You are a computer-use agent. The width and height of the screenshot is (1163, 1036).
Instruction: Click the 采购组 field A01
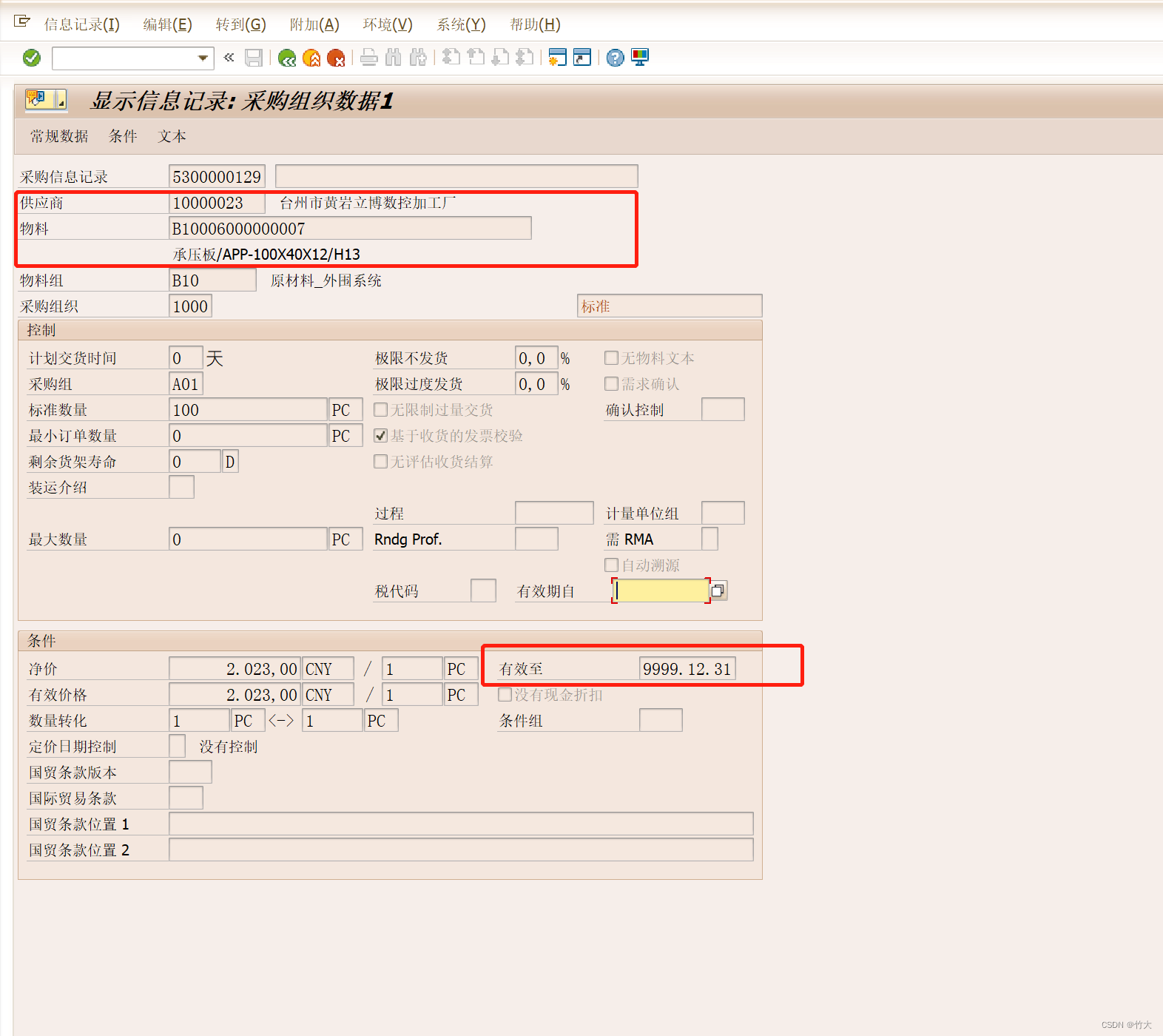pyautogui.click(x=186, y=384)
